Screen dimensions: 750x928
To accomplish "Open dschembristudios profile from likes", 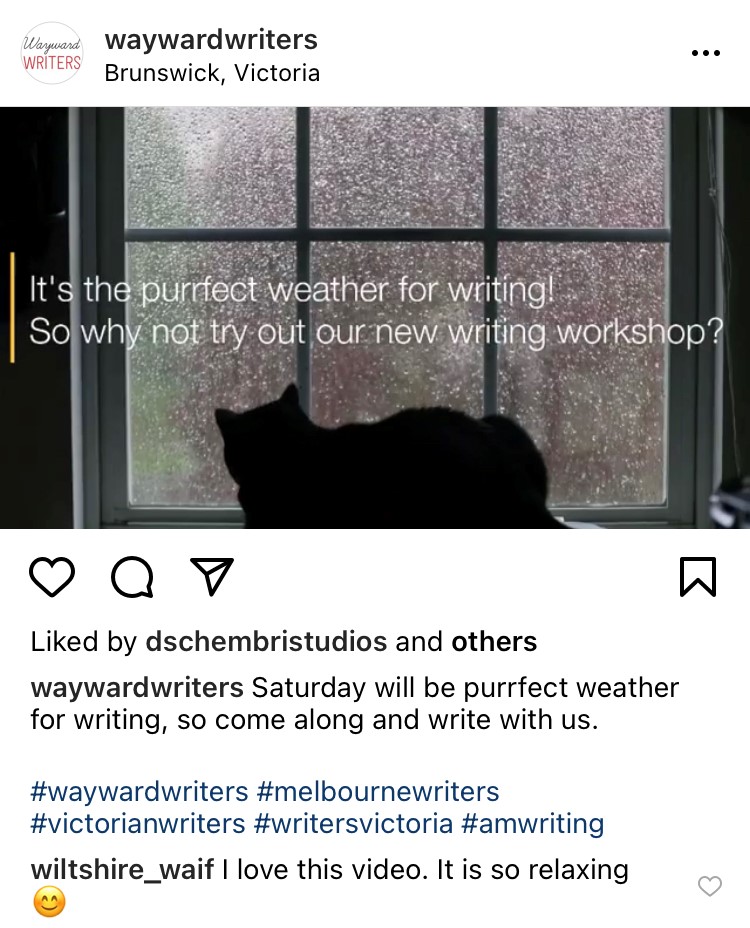I will 266,642.
